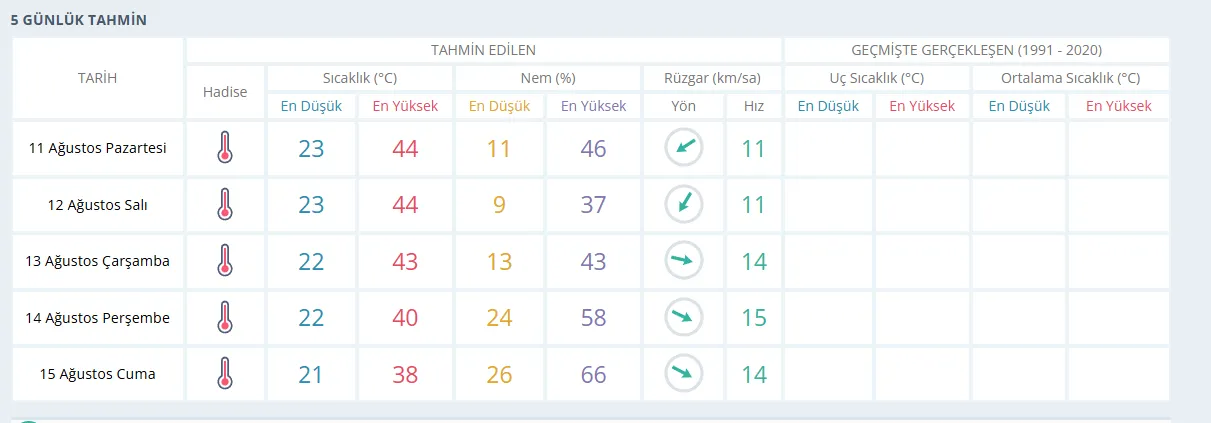
Task: Click the Sıcaklık (°C) column header
Action: coord(359,78)
